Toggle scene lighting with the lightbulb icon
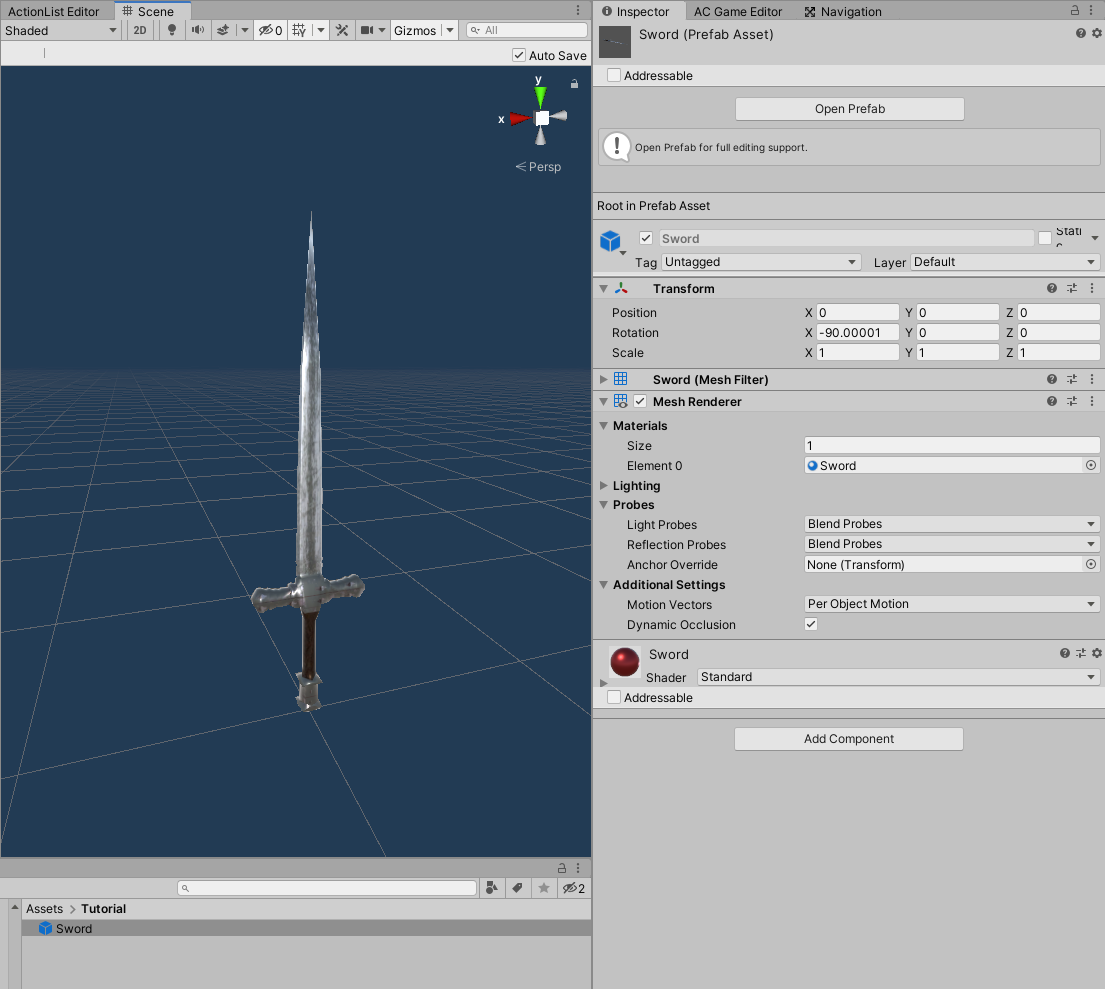The width and height of the screenshot is (1105, 989). point(171,30)
